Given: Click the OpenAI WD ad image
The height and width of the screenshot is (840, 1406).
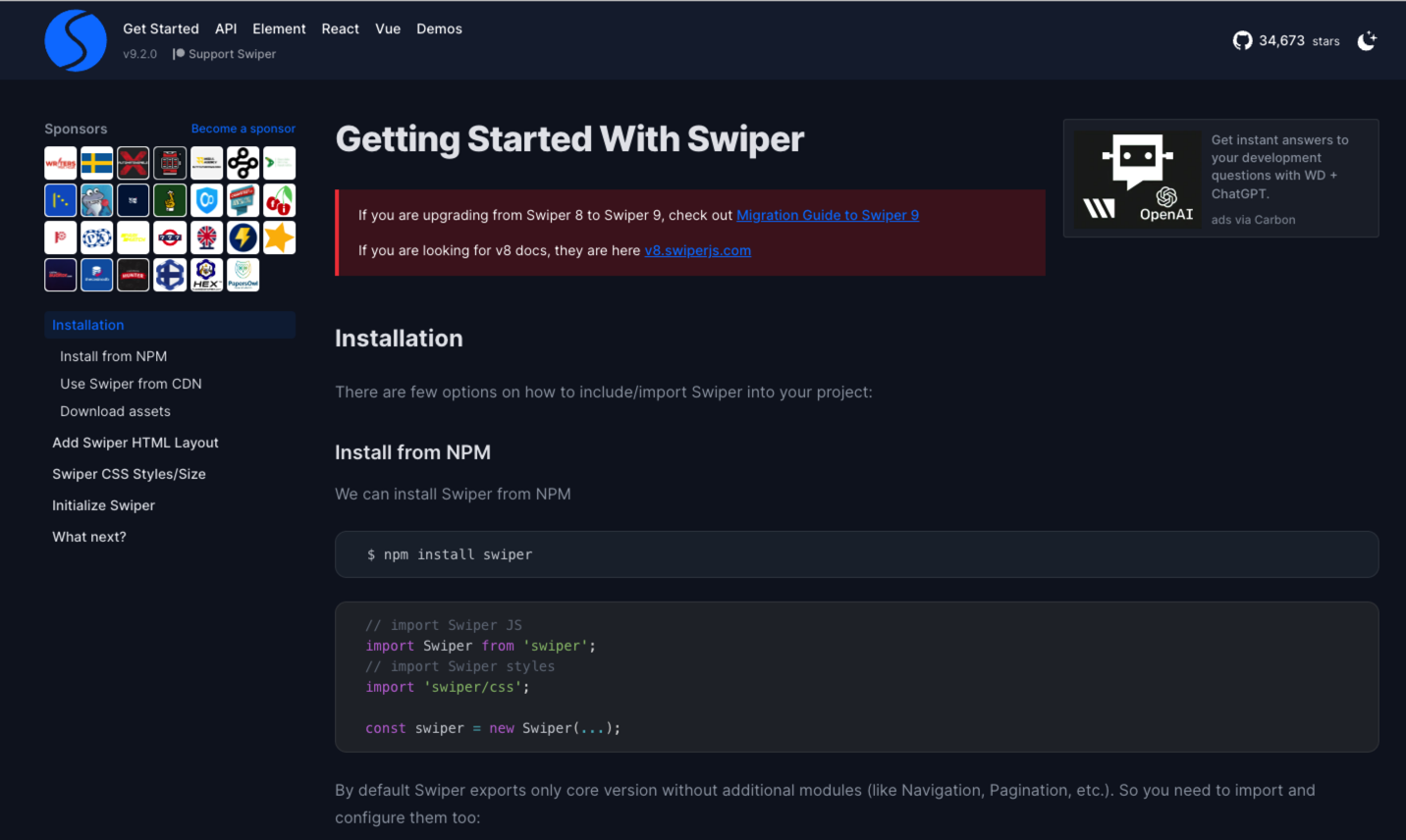Looking at the screenshot, I should (x=1138, y=179).
